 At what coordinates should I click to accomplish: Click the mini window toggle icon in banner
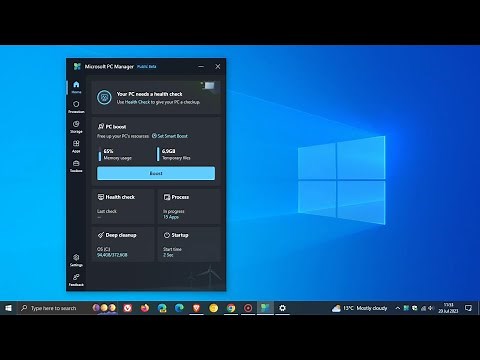pos(209,86)
